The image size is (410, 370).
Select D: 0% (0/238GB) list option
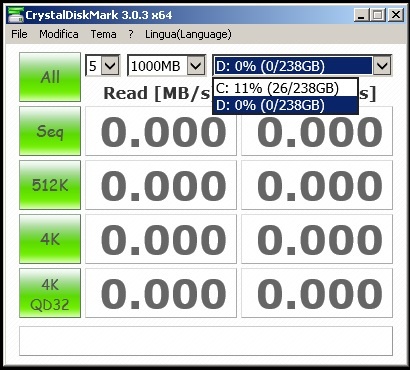coord(285,105)
